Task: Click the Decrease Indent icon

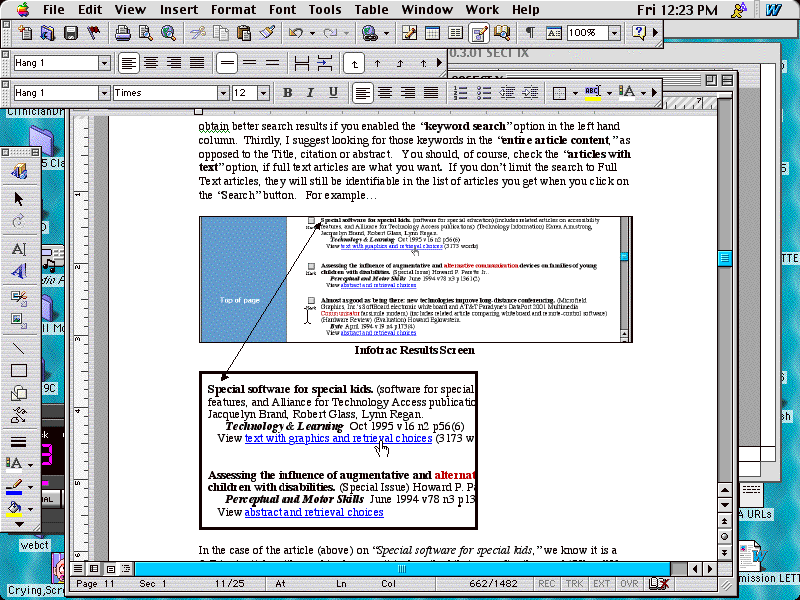Action: click(x=507, y=92)
